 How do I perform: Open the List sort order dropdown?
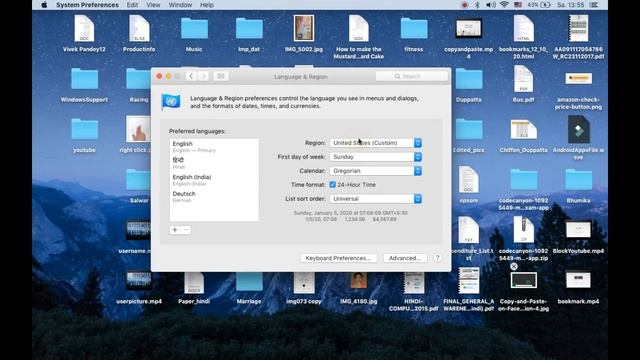pyautogui.click(x=376, y=199)
